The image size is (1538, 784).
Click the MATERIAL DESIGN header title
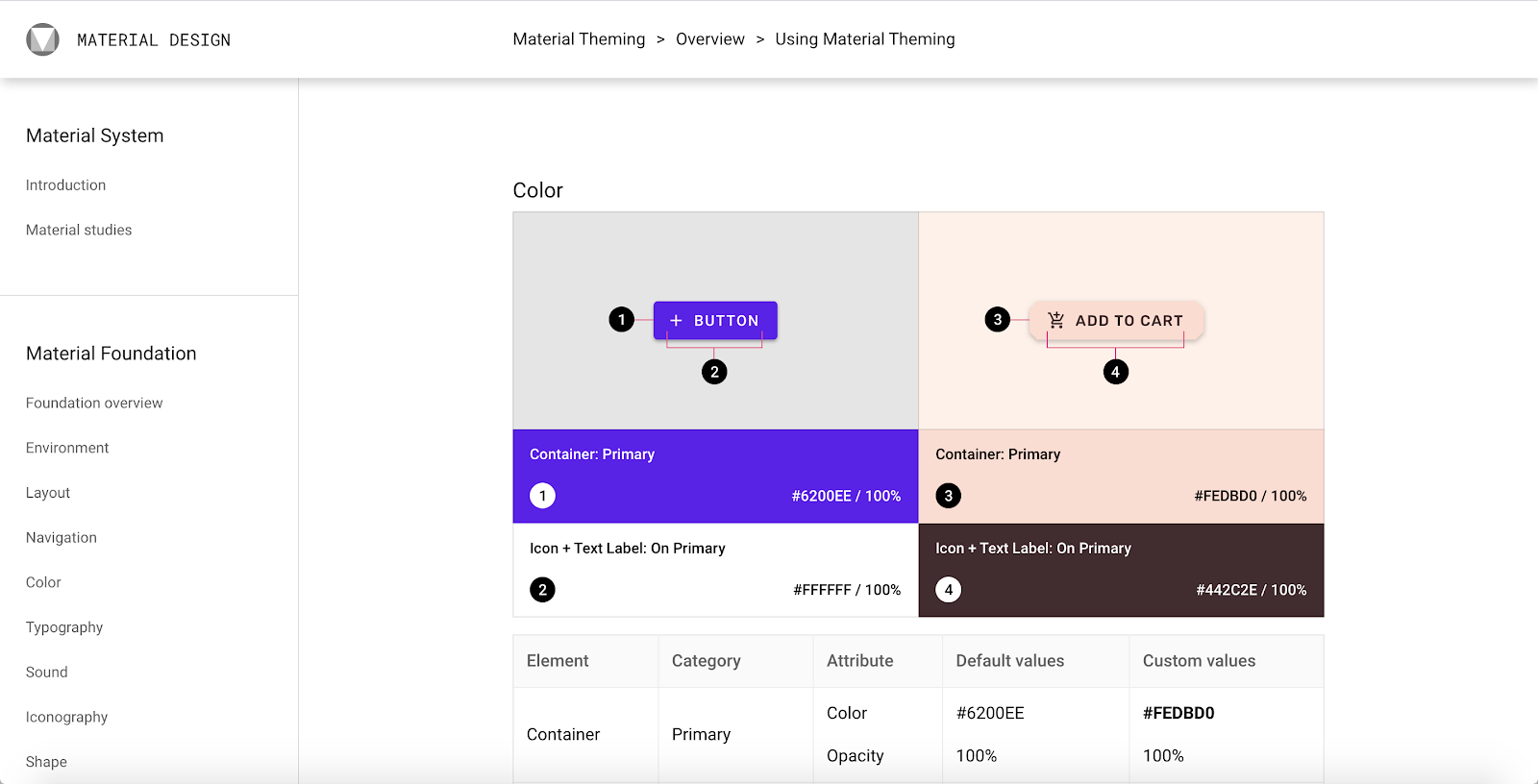point(154,40)
